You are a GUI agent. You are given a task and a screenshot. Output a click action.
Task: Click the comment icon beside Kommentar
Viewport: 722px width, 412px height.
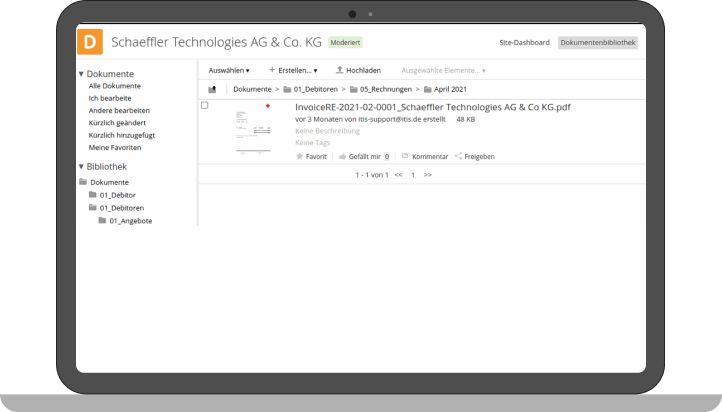click(x=405, y=156)
